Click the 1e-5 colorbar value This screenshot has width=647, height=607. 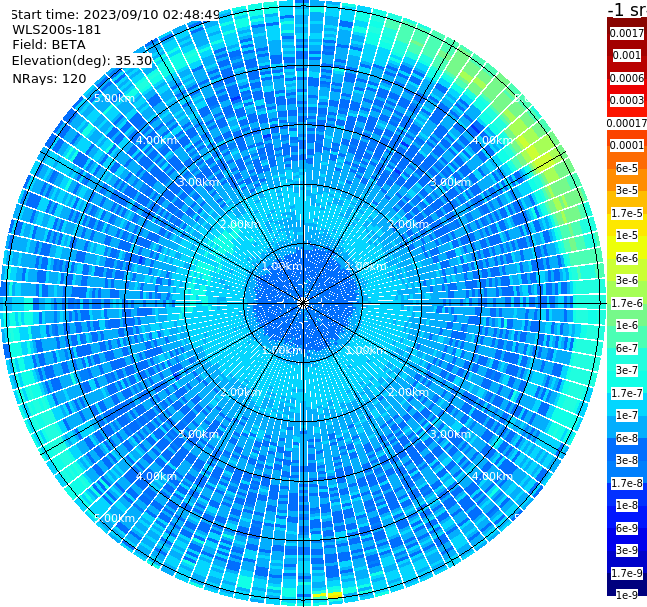click(627, 235)
